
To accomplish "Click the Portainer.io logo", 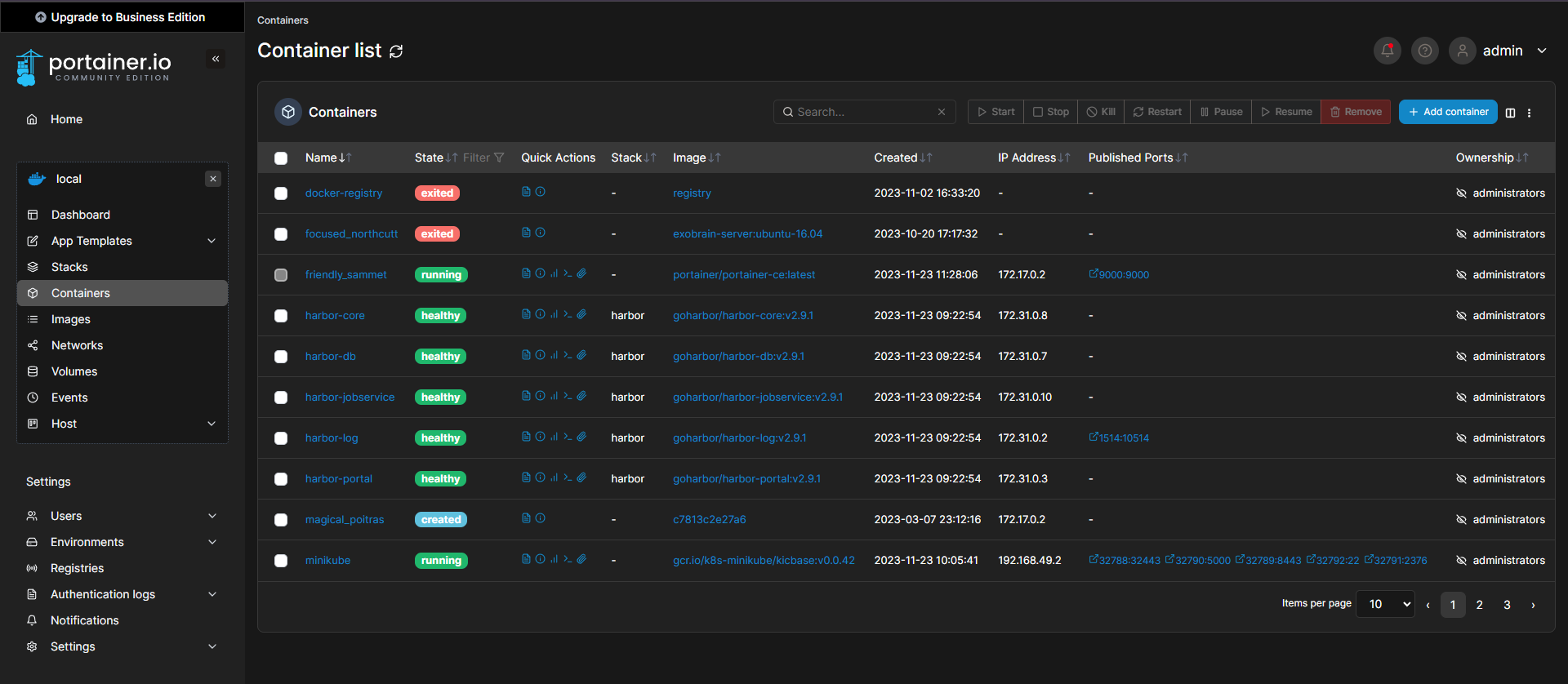I will 93,68.
